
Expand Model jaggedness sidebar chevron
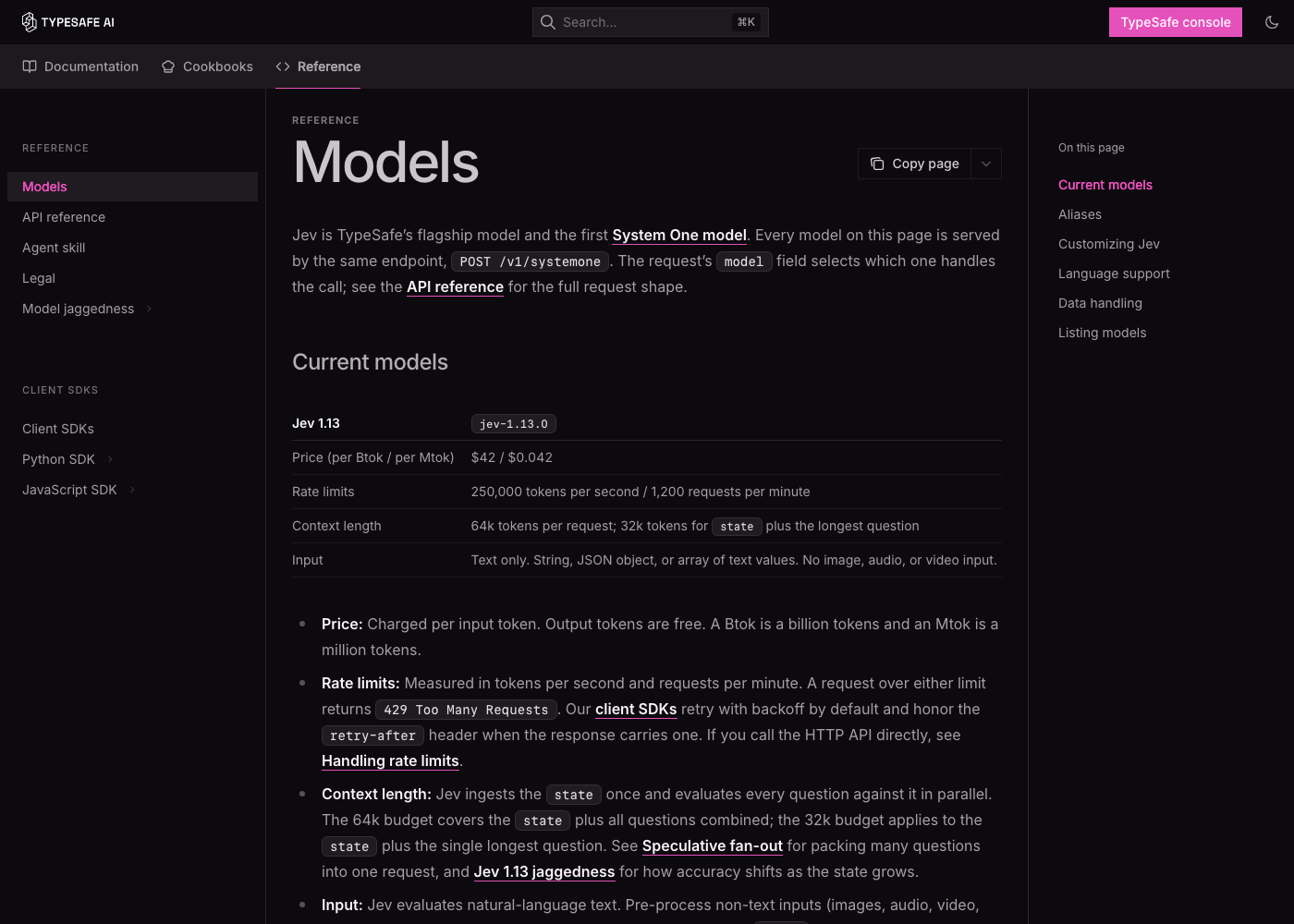pyautogui.click(x=149, y=309)
